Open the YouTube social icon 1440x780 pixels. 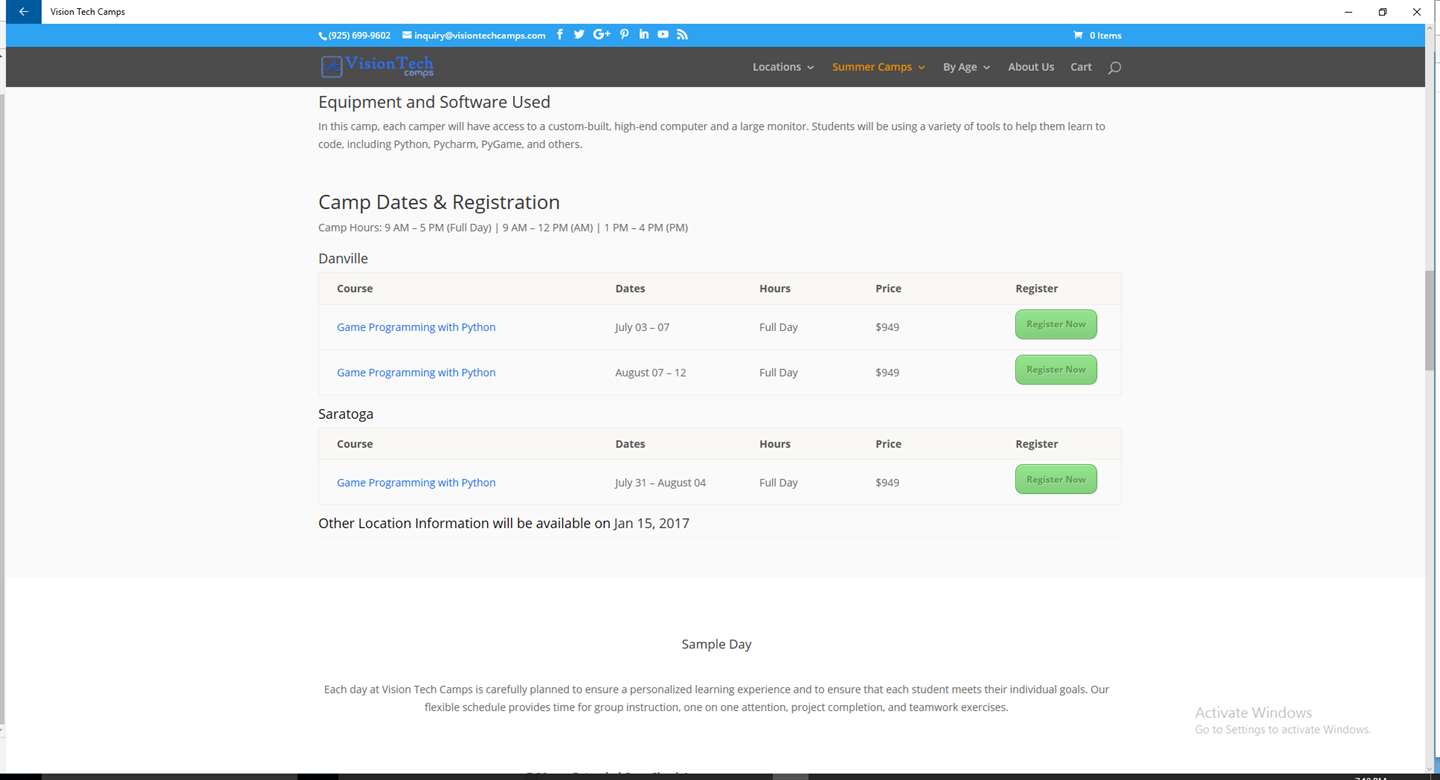662,34
